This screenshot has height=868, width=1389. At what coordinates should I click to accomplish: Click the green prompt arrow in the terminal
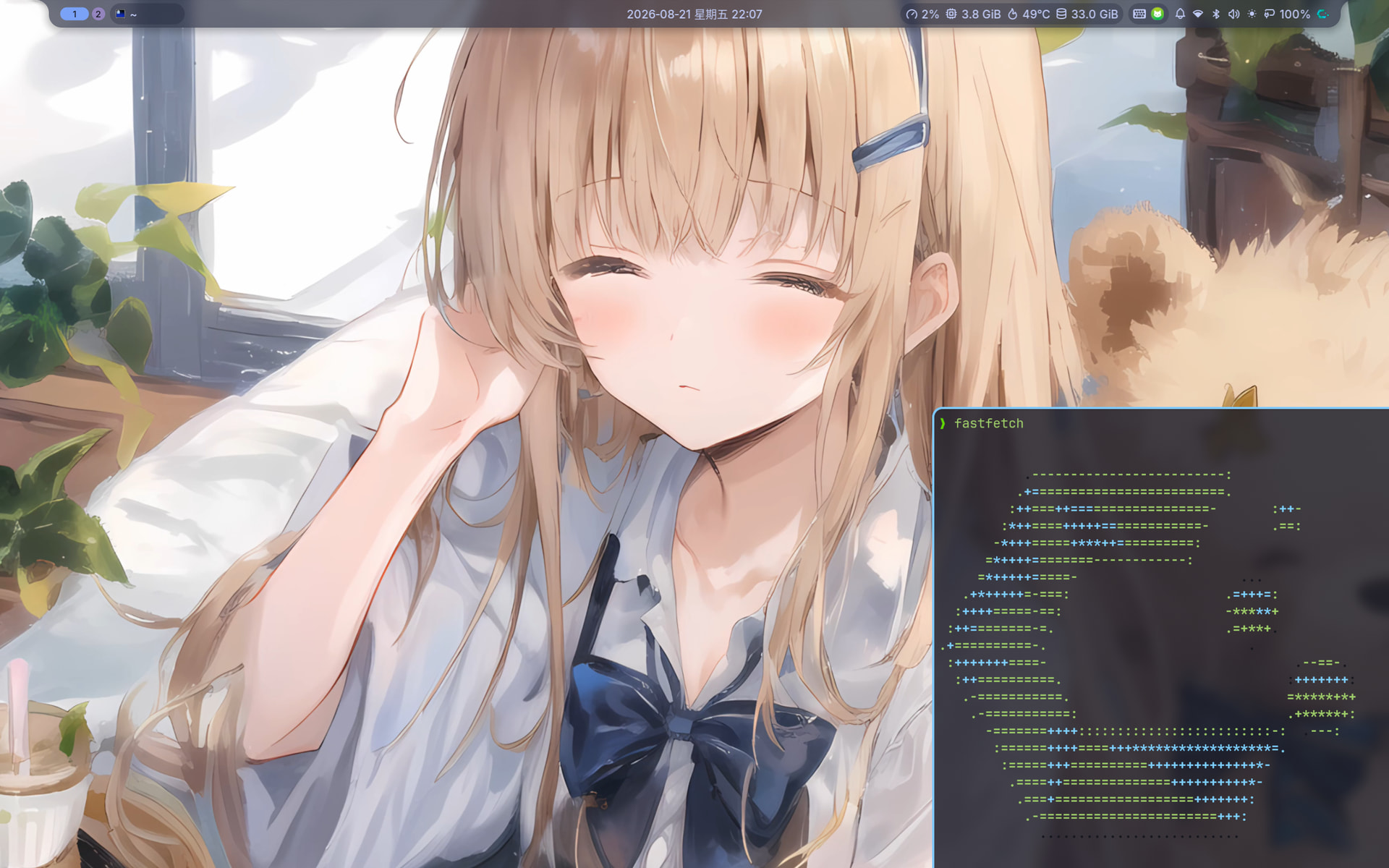943,423
